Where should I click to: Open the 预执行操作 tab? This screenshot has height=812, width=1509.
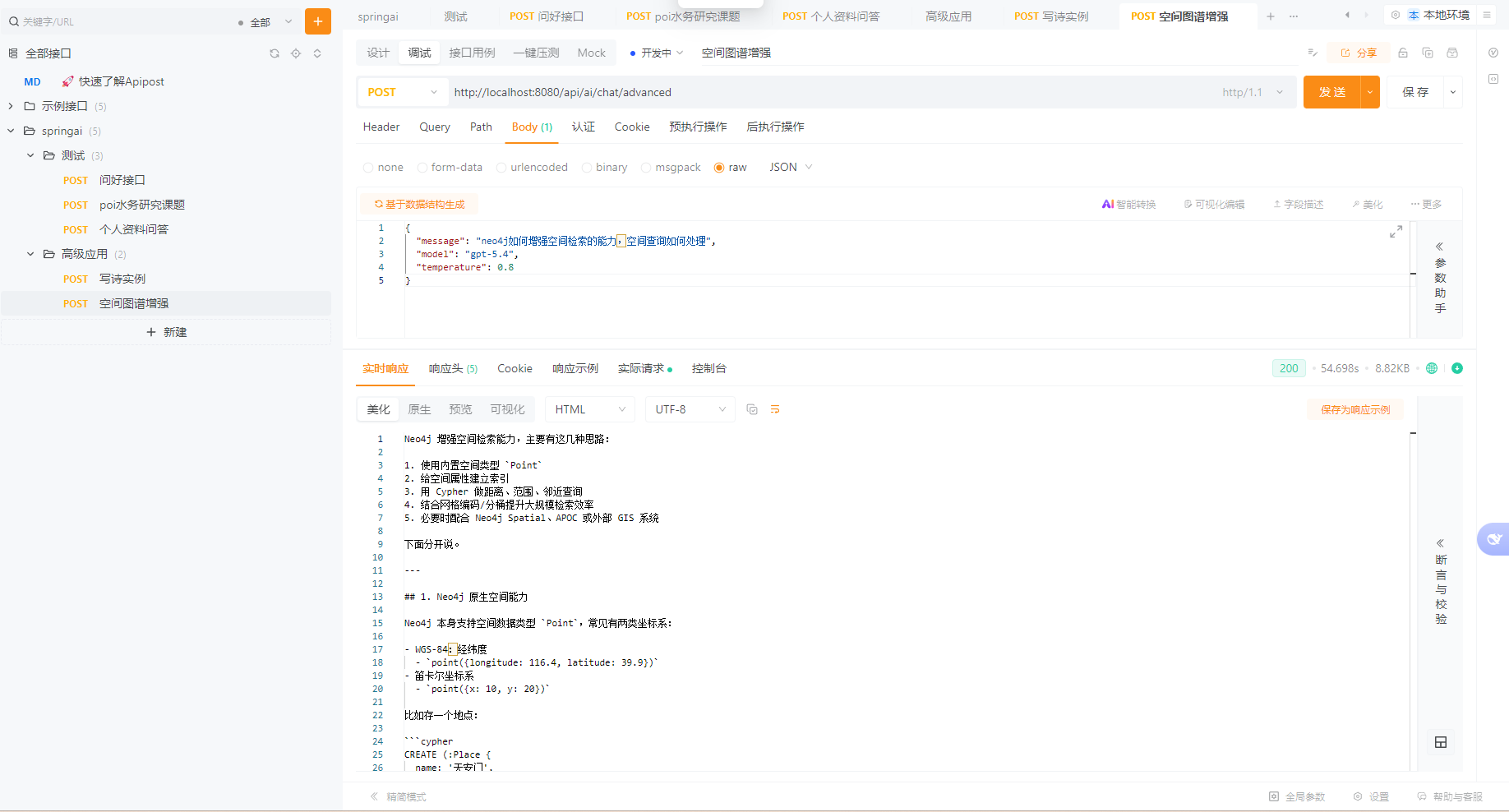tap(698, 127)
